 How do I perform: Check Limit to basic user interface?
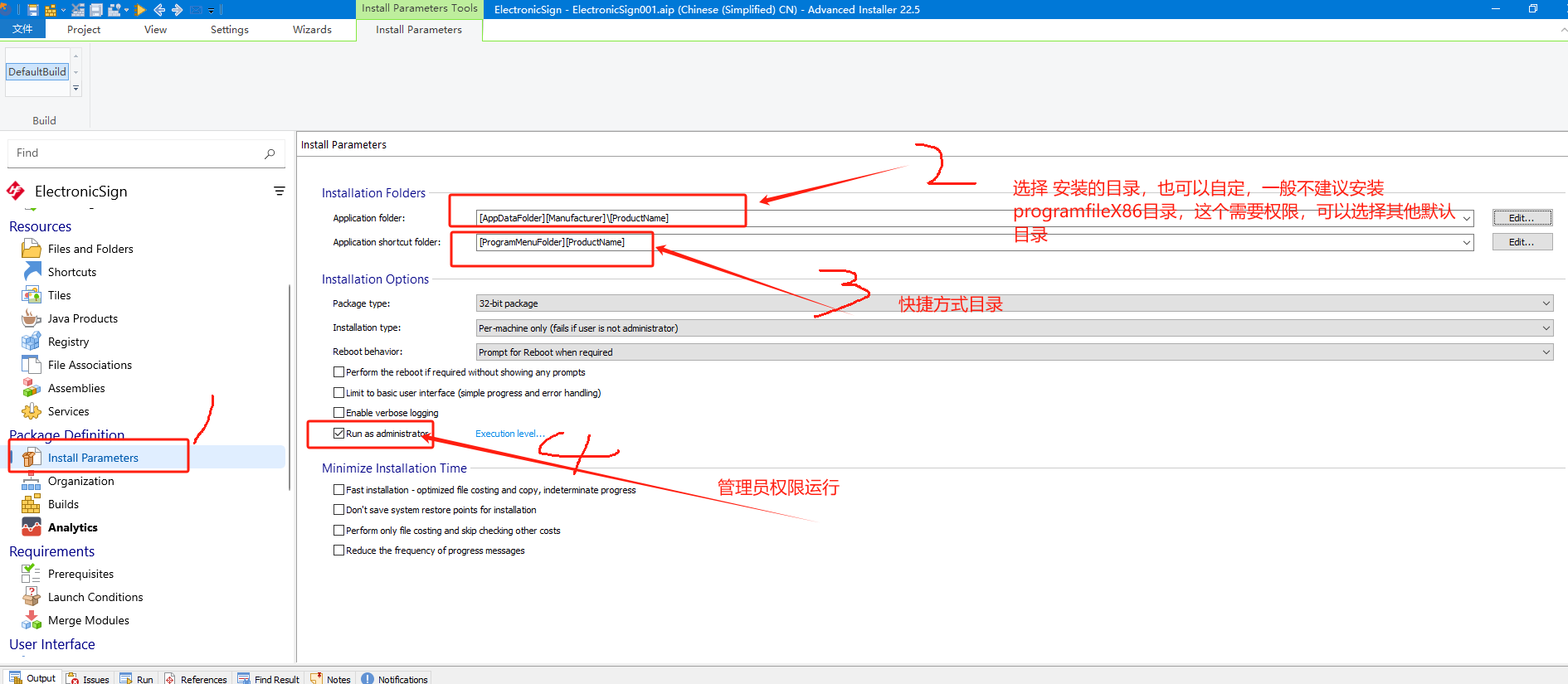pos(338,393)
